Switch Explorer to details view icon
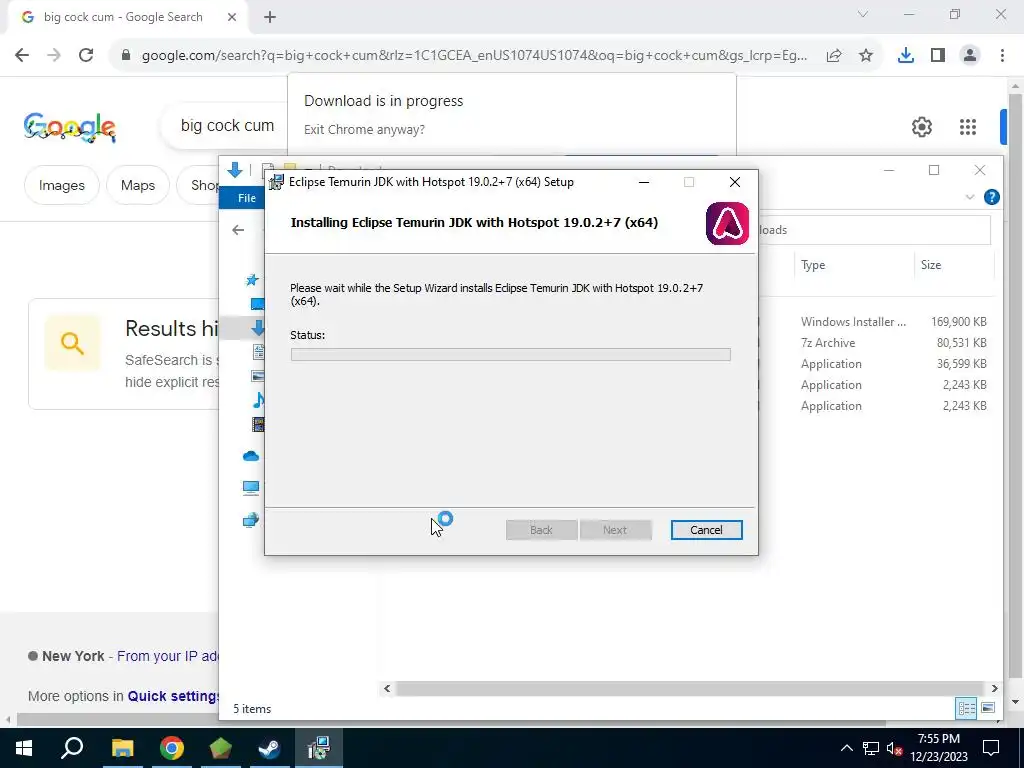 coord(966,708)
